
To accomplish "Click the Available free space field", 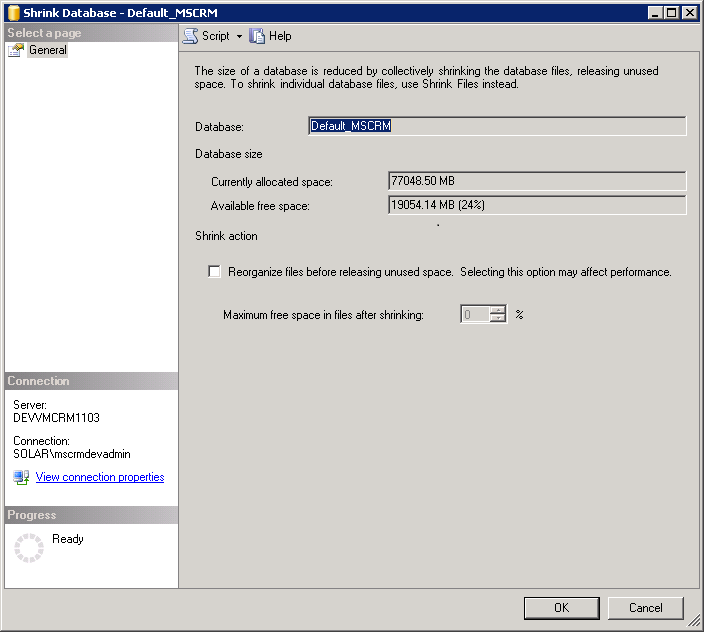I will click(537, 205).
